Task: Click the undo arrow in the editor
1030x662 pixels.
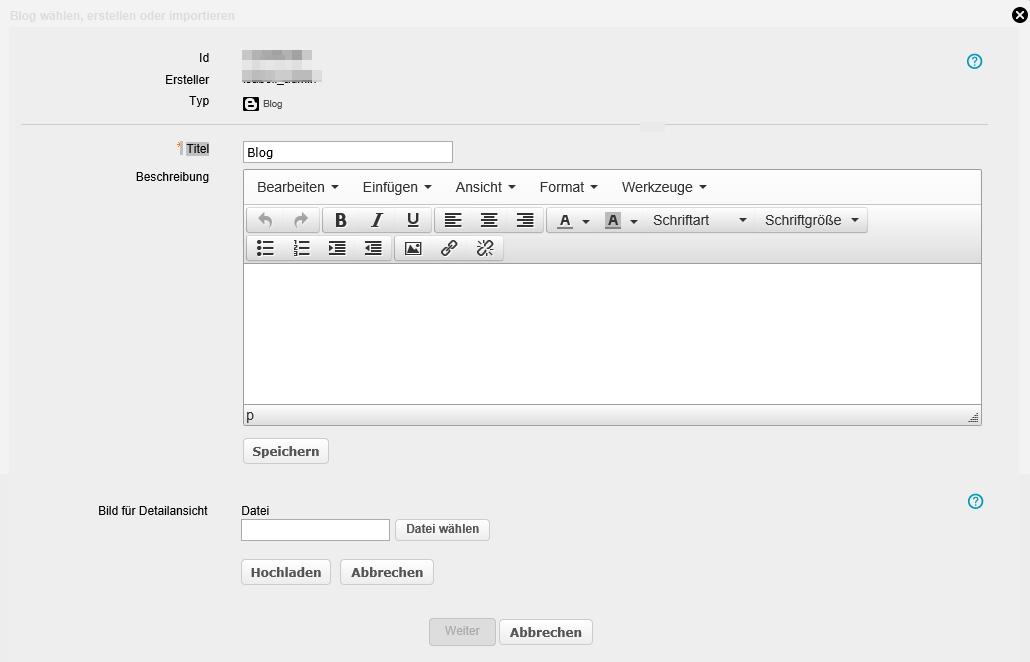Action: click(266, 220)
